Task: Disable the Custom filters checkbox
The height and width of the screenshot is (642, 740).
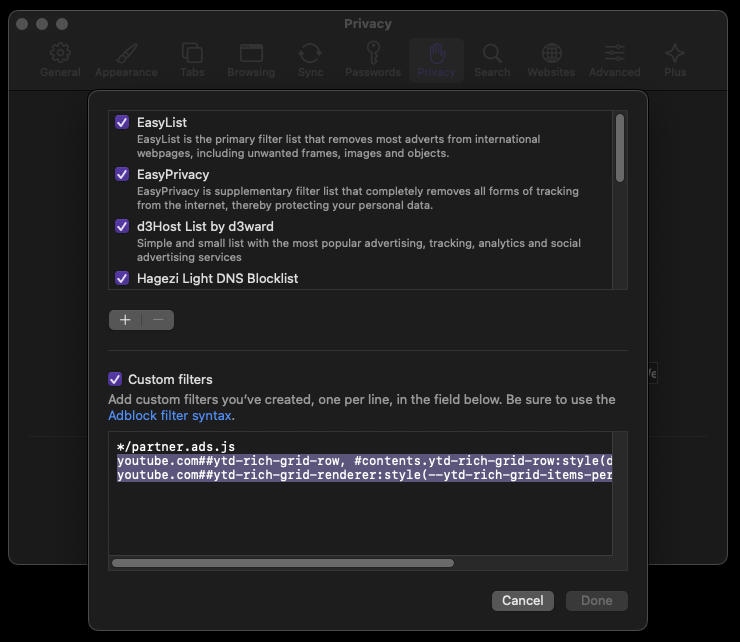Action: tap(115, 379)
